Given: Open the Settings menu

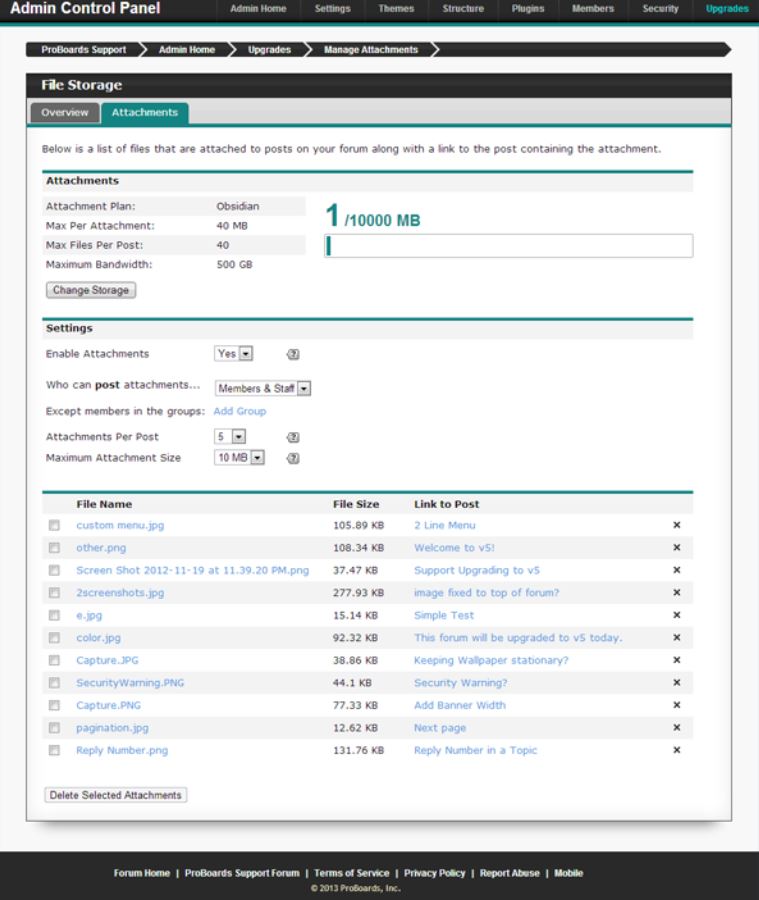Looking at the screenshot, I should pyautogui.click(x=332, y=9).
